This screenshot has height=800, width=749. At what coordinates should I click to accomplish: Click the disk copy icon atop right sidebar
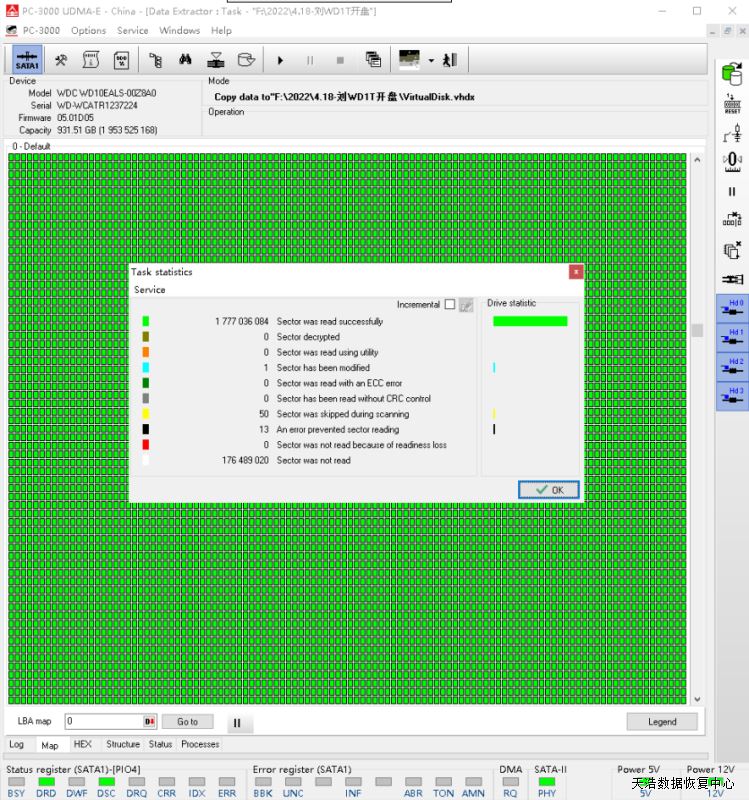coord(732,70)
